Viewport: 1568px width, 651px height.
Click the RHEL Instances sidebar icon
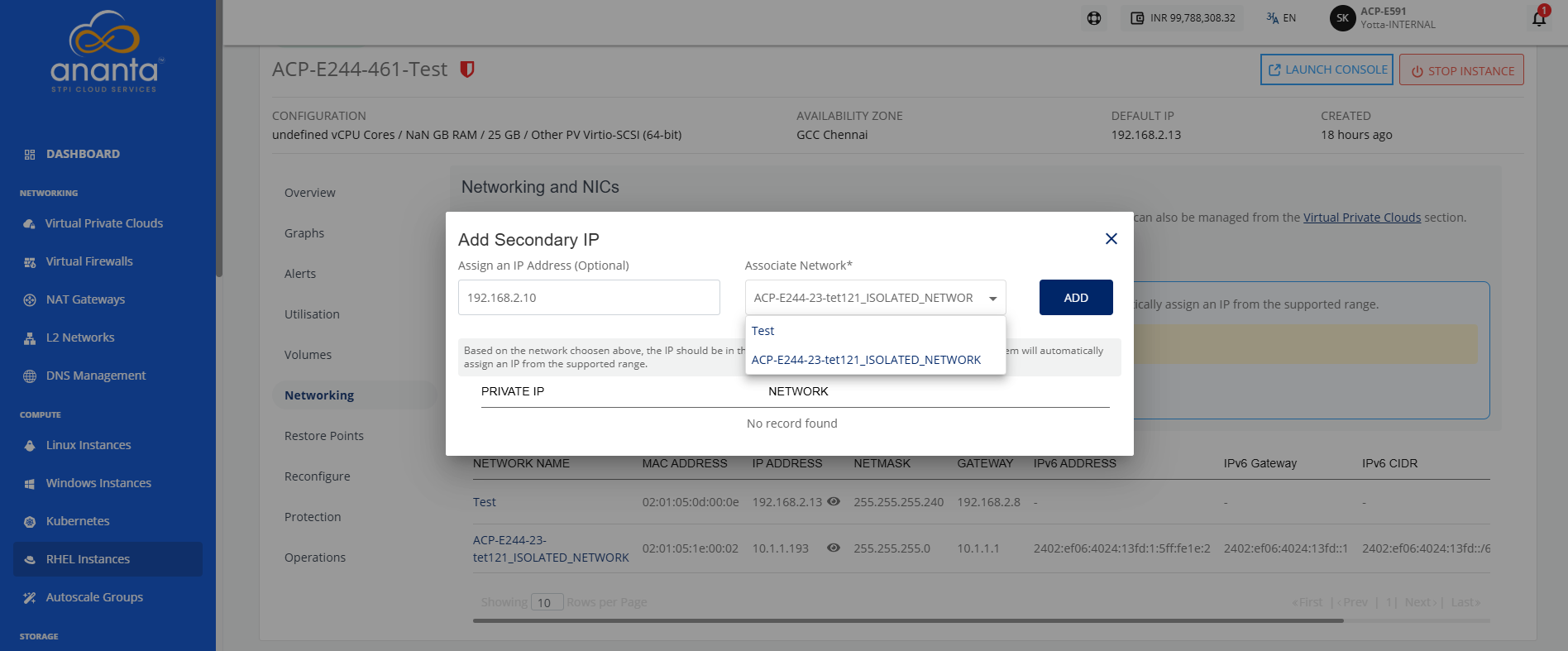tap(30, 560)
